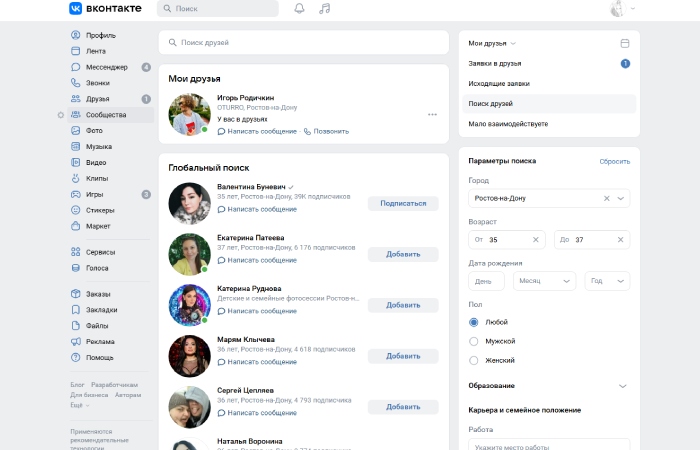The image size is (700, 450).
Task: Select the Мужской gender radio button
Action: 474,341
